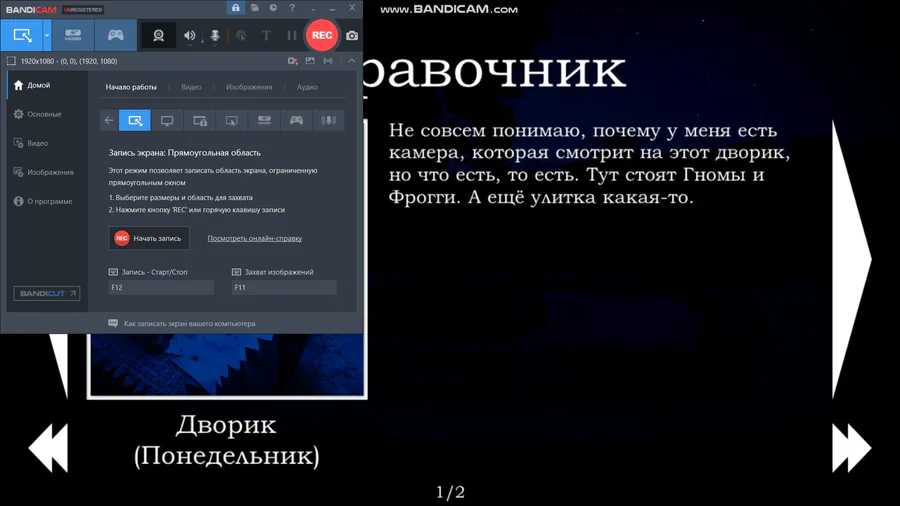Collapse the Bandicam panel with chevron
The height and width of the screenshot is (506, 900).
point(351,61)
